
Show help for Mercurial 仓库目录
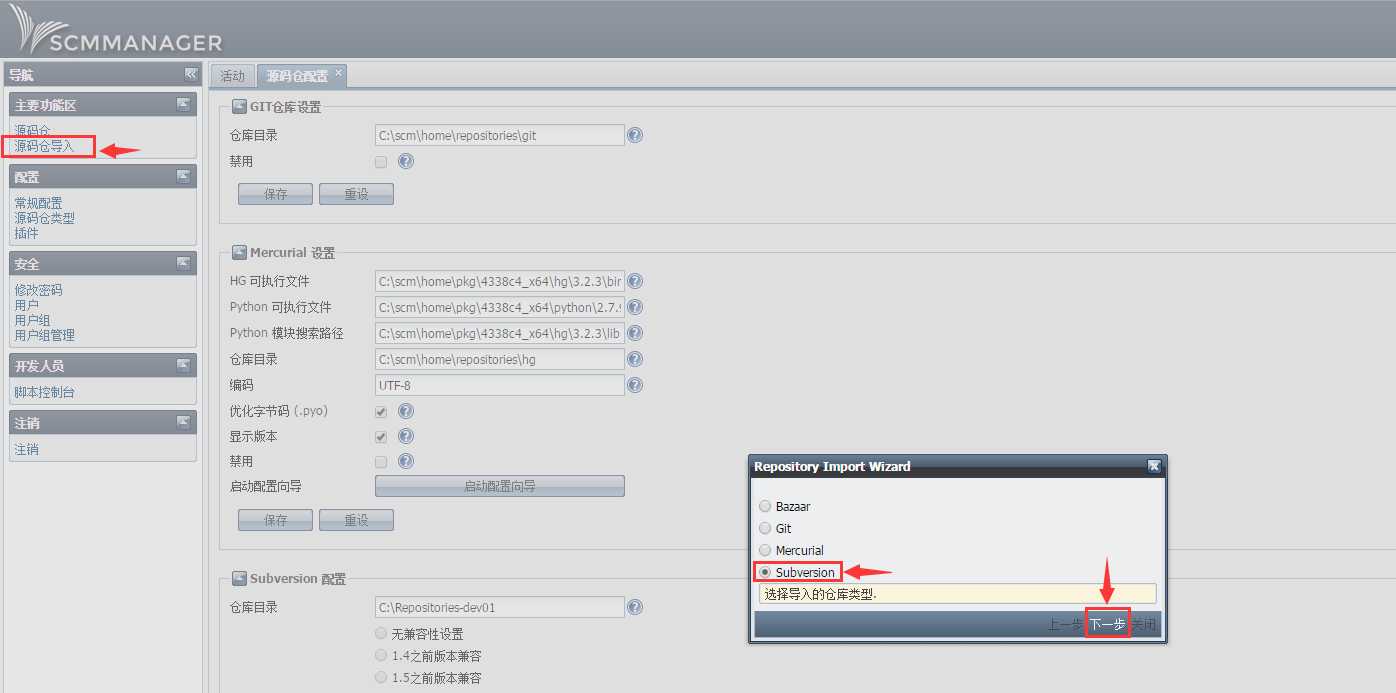click(635, 359)
